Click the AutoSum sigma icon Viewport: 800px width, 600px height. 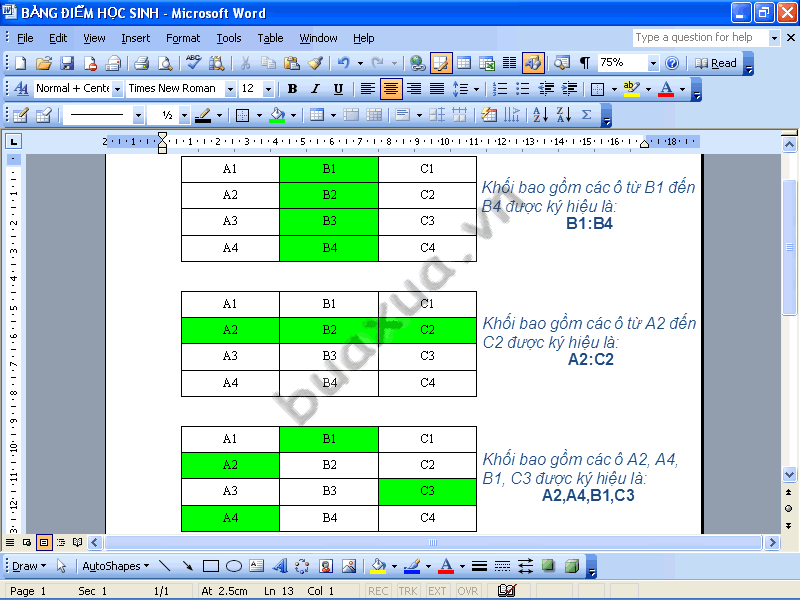tap(587, 115)
